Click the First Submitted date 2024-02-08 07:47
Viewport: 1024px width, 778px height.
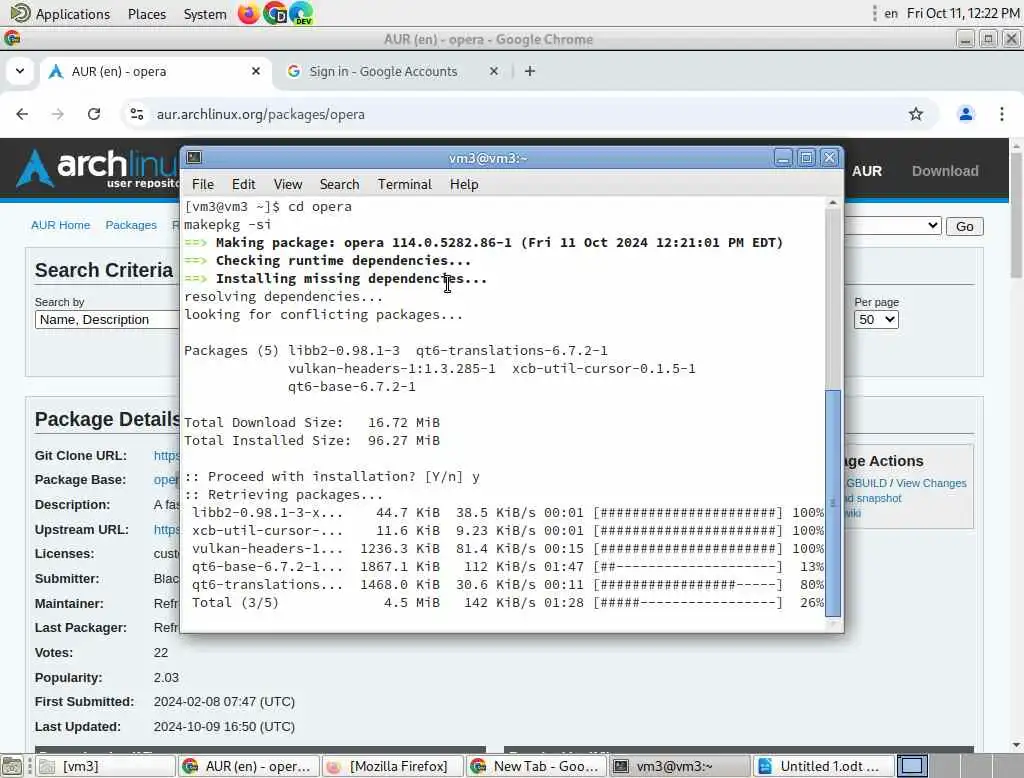pos(224,702)
